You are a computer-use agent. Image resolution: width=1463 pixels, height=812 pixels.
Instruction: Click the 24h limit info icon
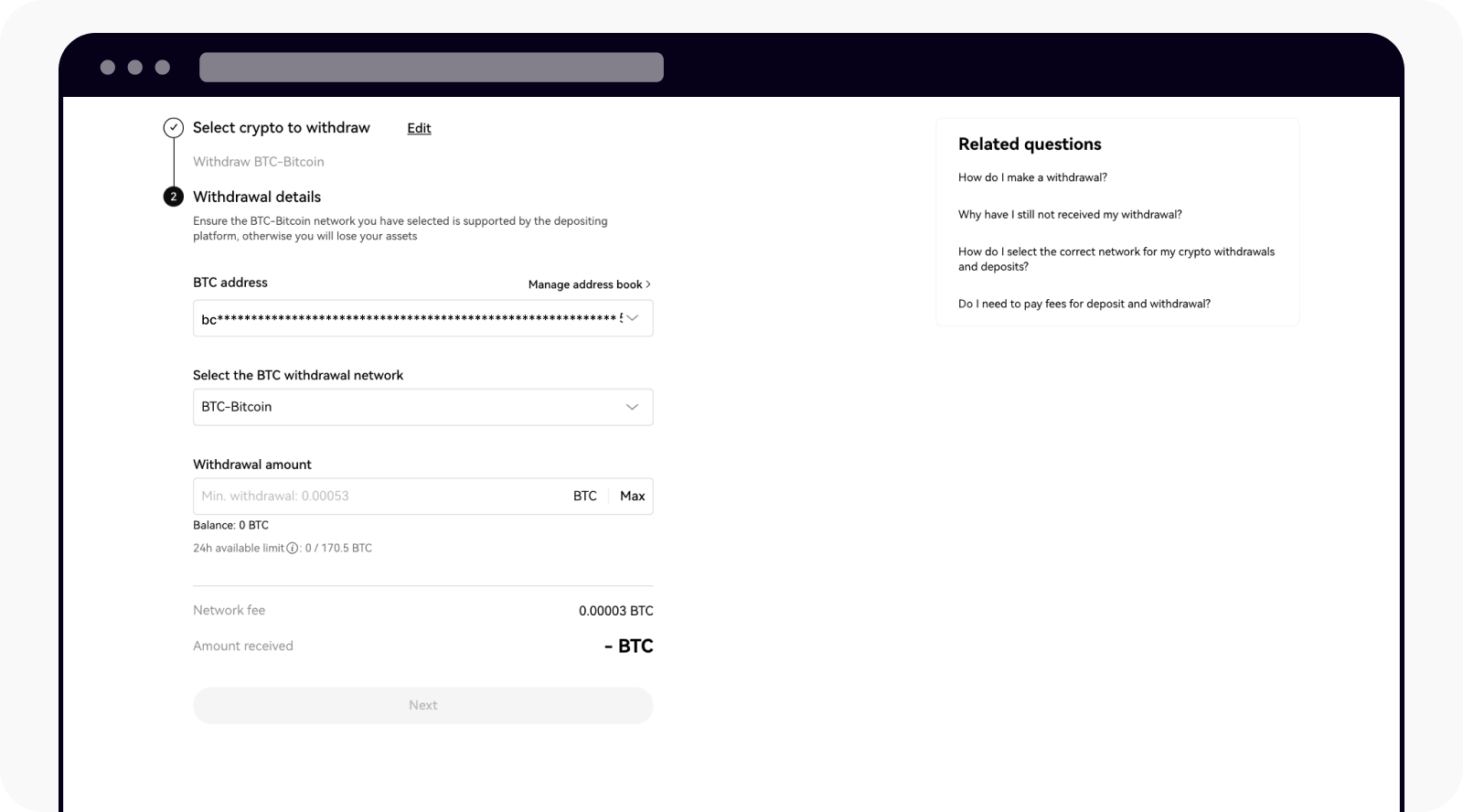click(x=293, y=549)
